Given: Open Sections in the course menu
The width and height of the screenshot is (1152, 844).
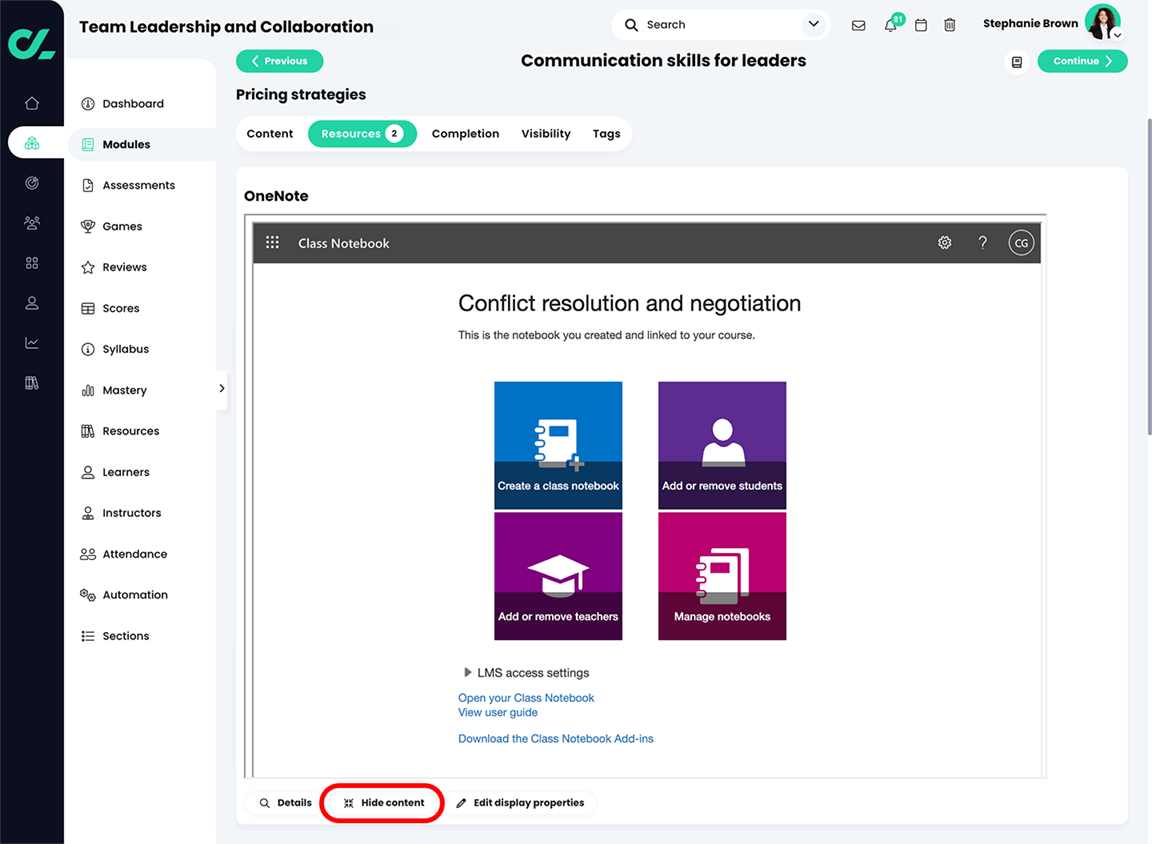Looking at the screenshot, I should pyautogui.click(x=142, y=636).
